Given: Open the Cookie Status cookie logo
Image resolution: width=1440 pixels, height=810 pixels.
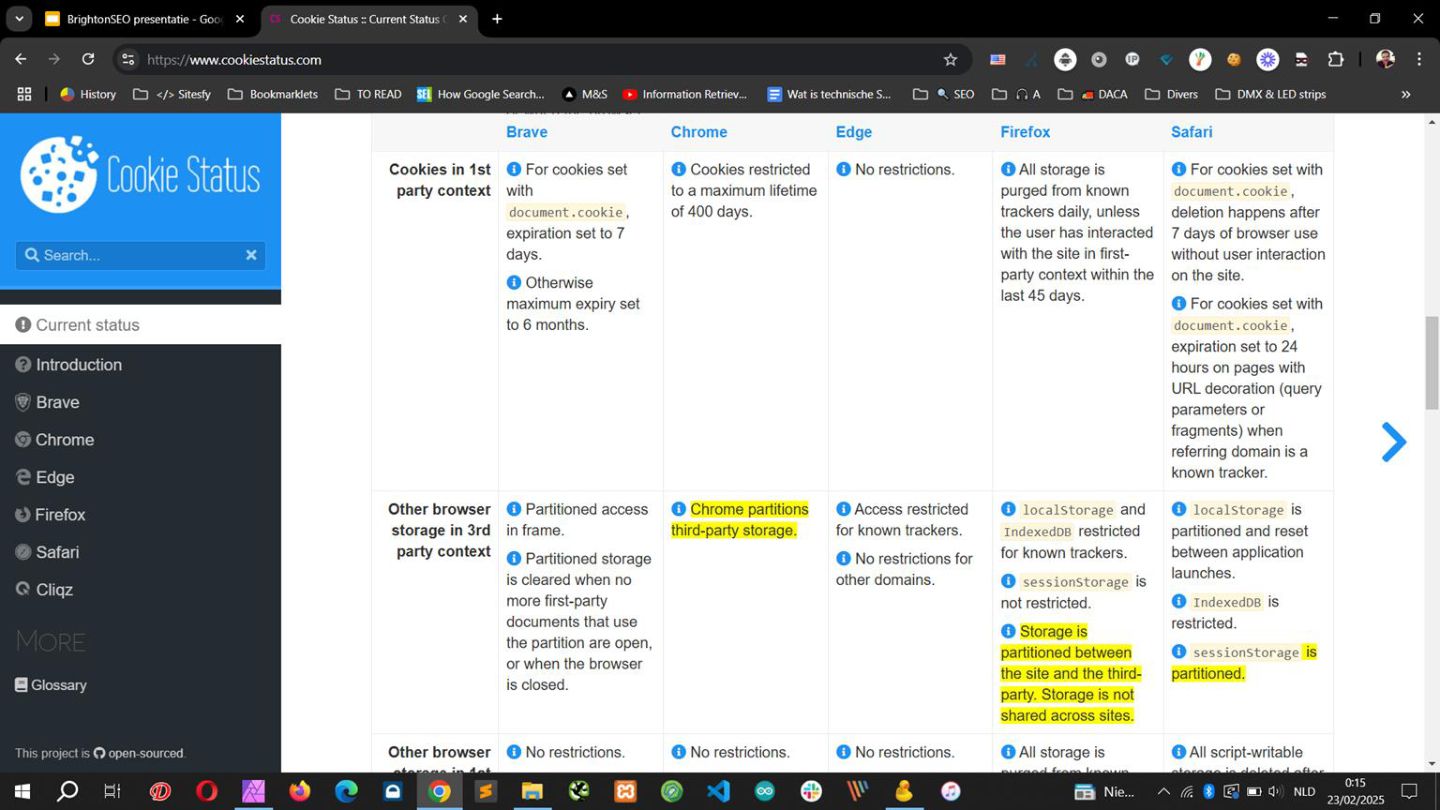Looking at the screenshot, I should 140,175.
